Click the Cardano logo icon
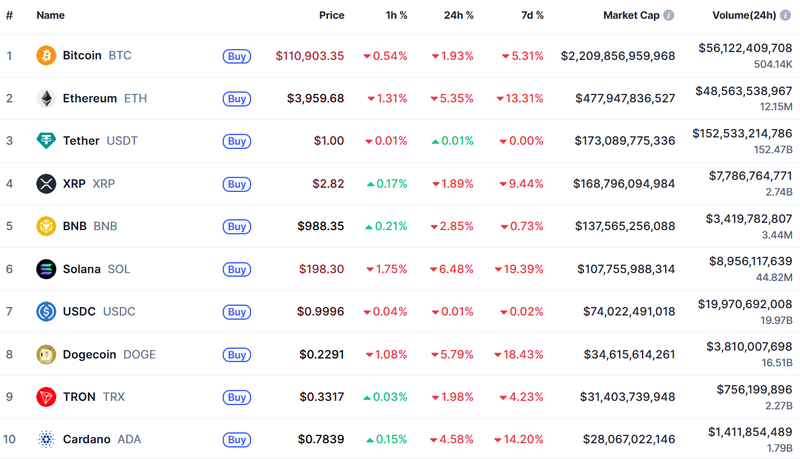 click(x=46, y=439)
